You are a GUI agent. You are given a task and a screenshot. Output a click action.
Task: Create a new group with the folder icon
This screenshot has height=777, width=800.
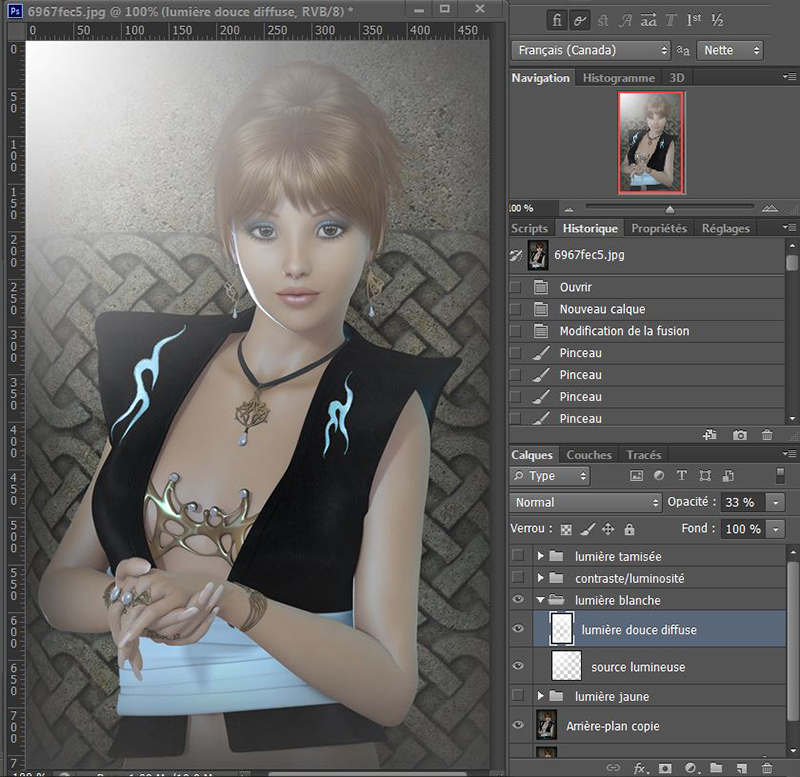[716, 768]
